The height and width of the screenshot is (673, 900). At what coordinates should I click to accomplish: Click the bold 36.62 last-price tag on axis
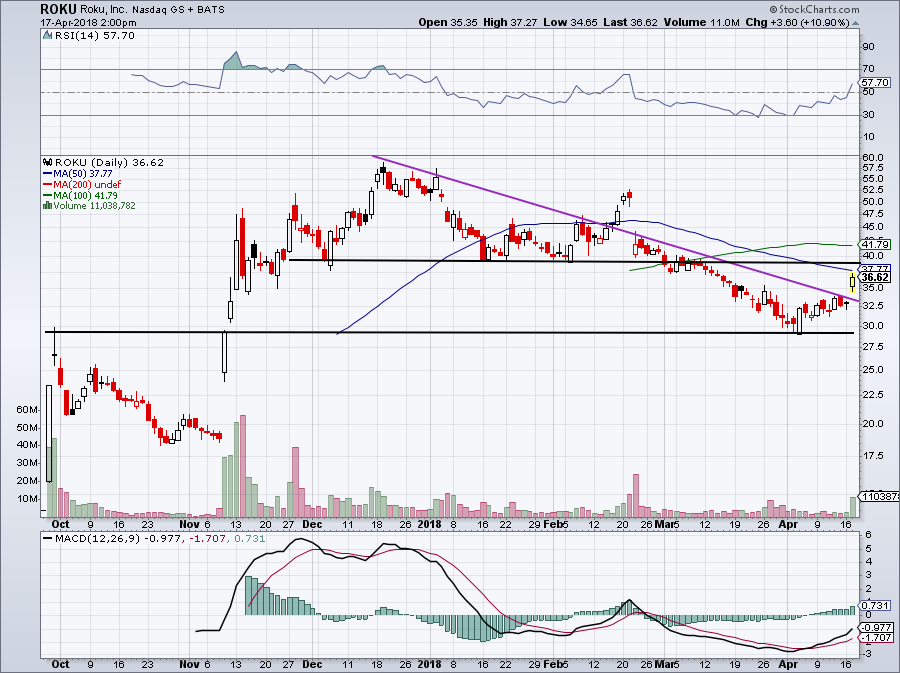tap(876, 277)
